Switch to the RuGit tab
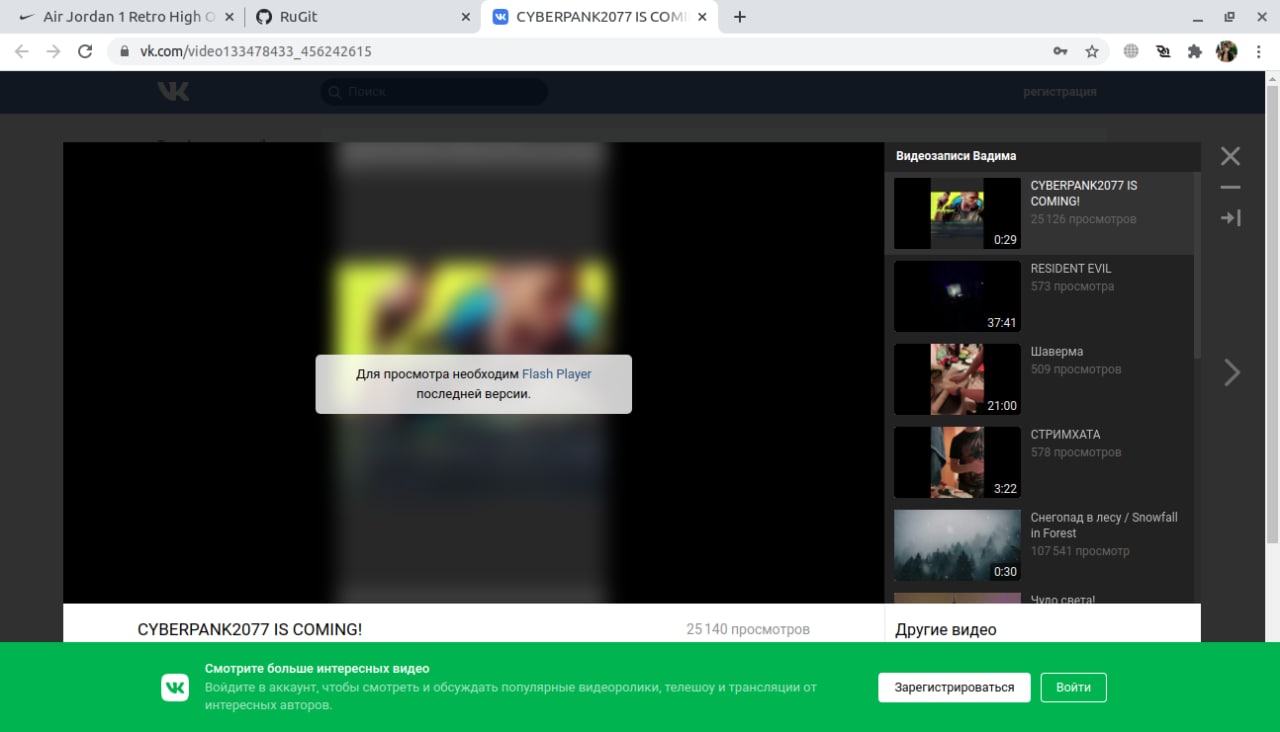This screenshot has width=1280, height=732. coord(360,17)
